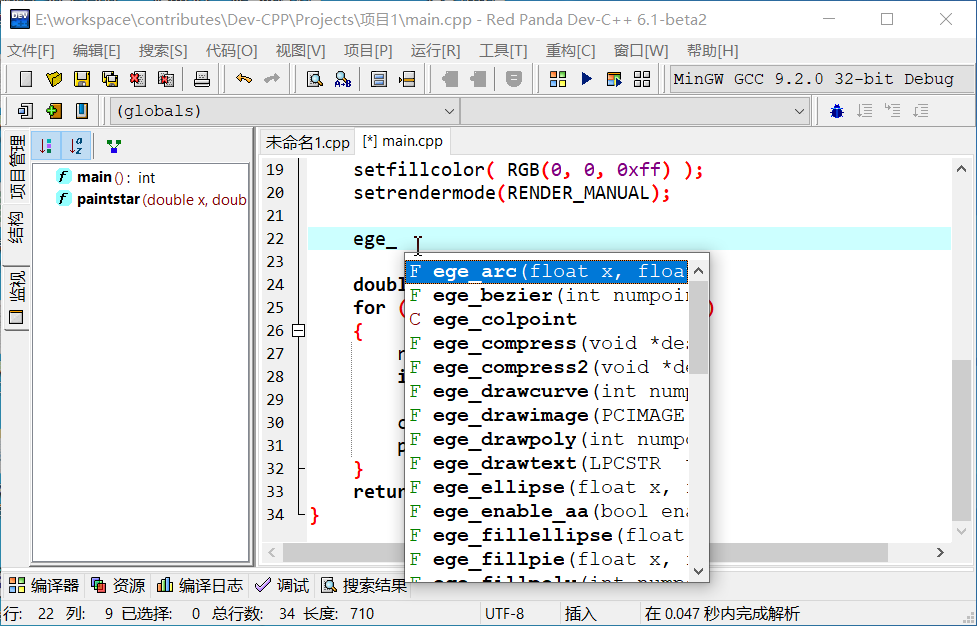The height and width of the screenshot is (626, 977).
Task: Choose ege_bezier from the completion list
Action: [547, 295]
